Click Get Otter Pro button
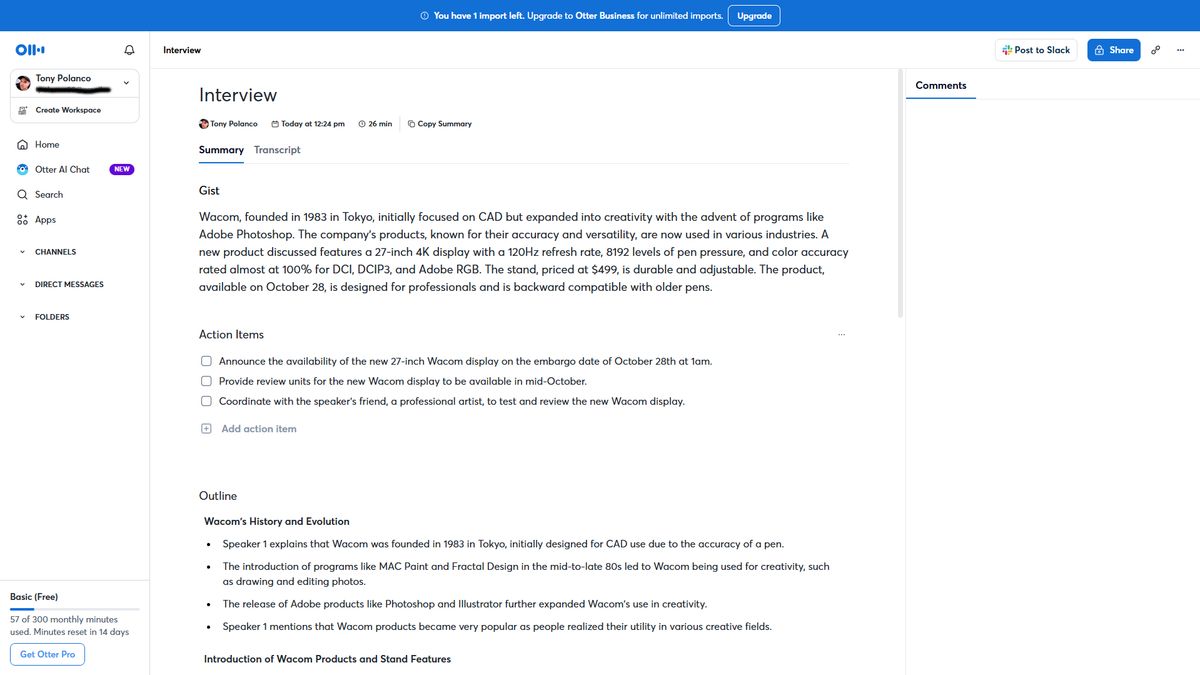 (48, 655)
